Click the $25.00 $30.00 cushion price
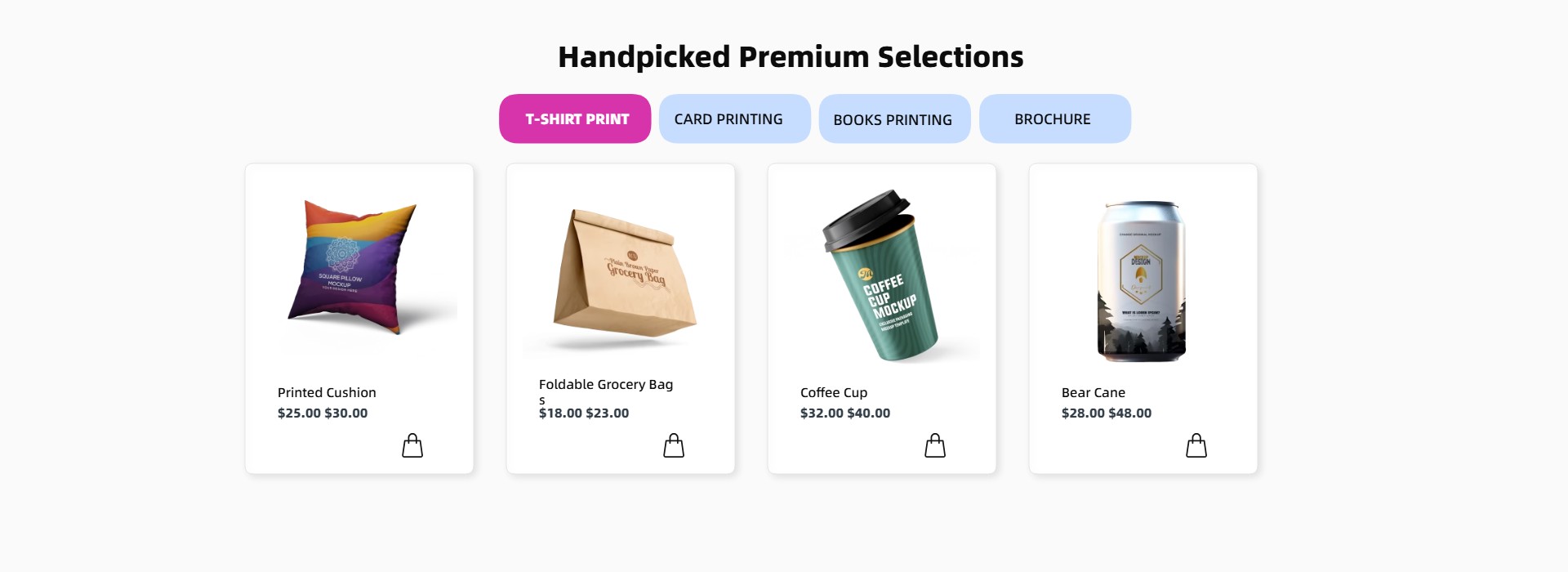 tap(323, 413)
